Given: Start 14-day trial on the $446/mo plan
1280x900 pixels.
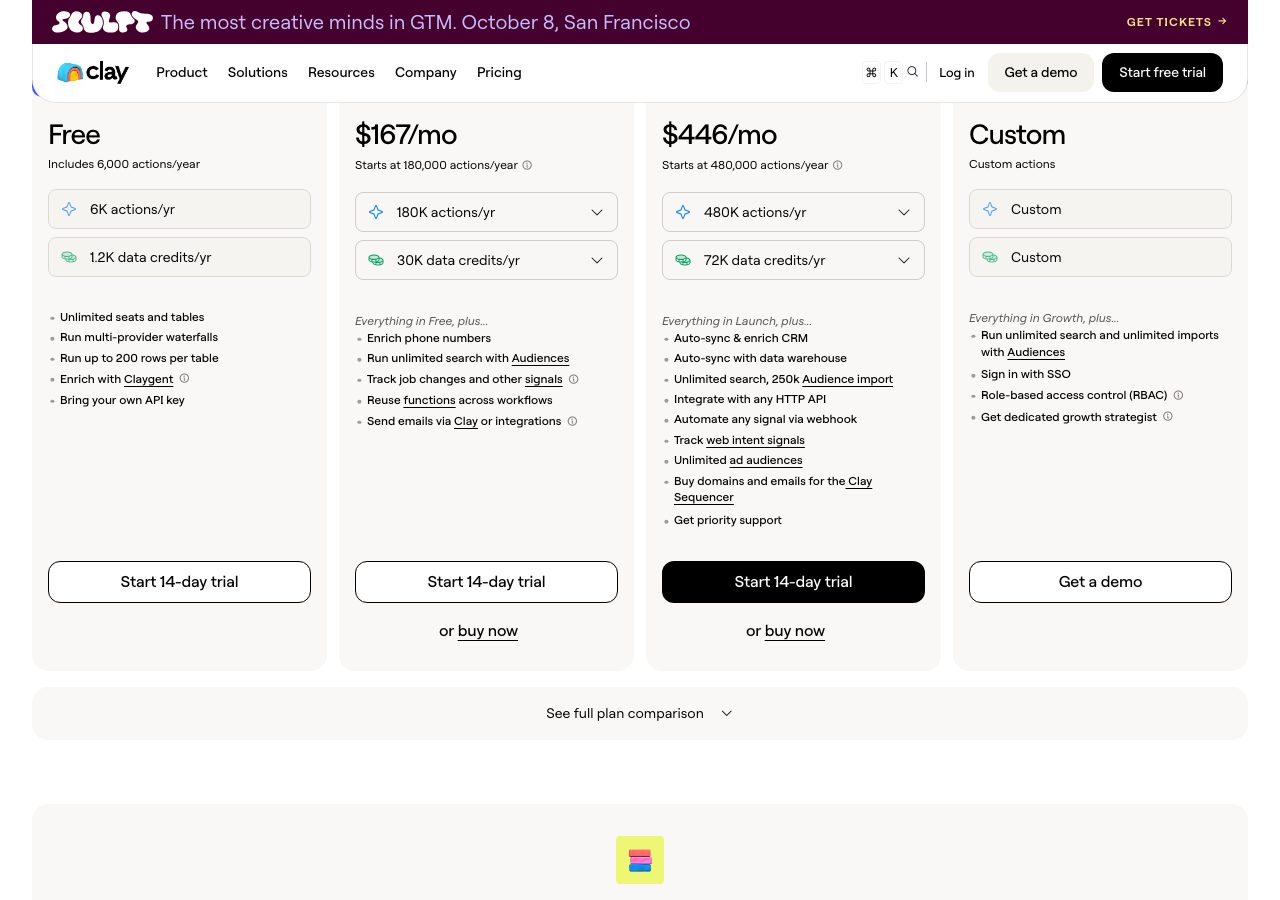Looking at the screenshot, I should 793,582.
